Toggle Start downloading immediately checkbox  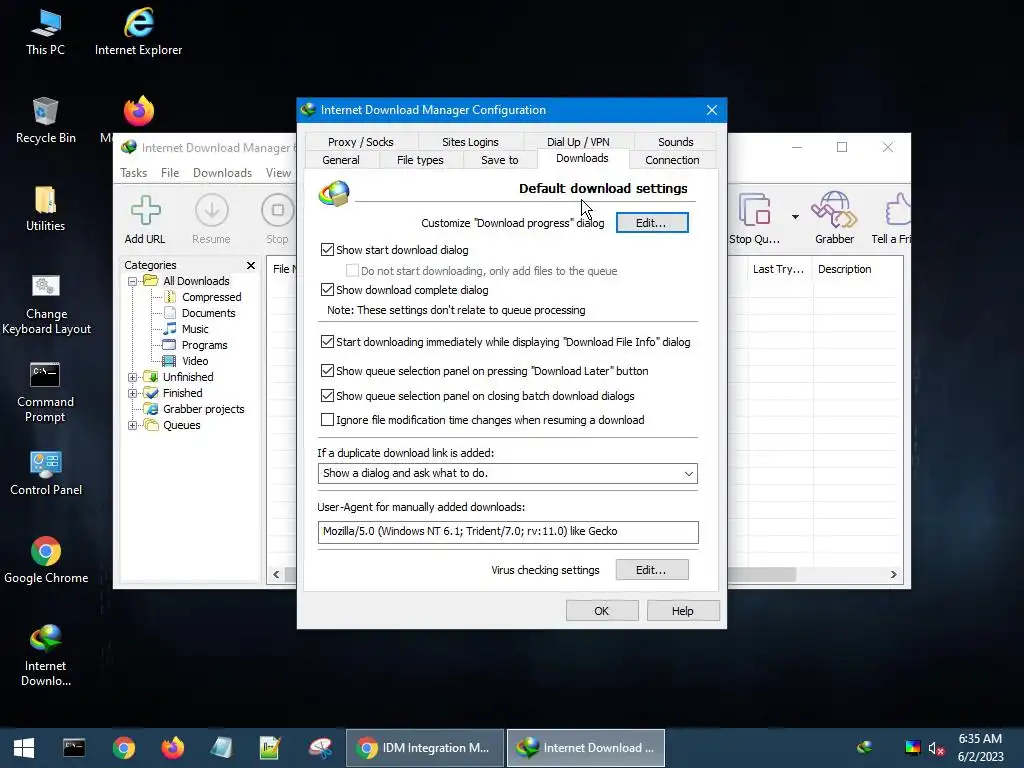coord(327,342)
